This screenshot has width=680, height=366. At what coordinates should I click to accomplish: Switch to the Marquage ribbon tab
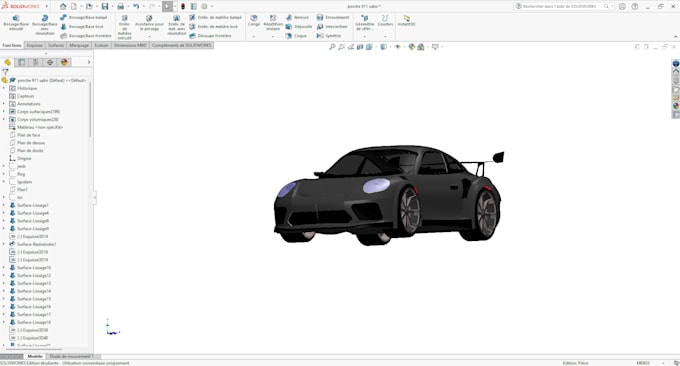[79, 45]
